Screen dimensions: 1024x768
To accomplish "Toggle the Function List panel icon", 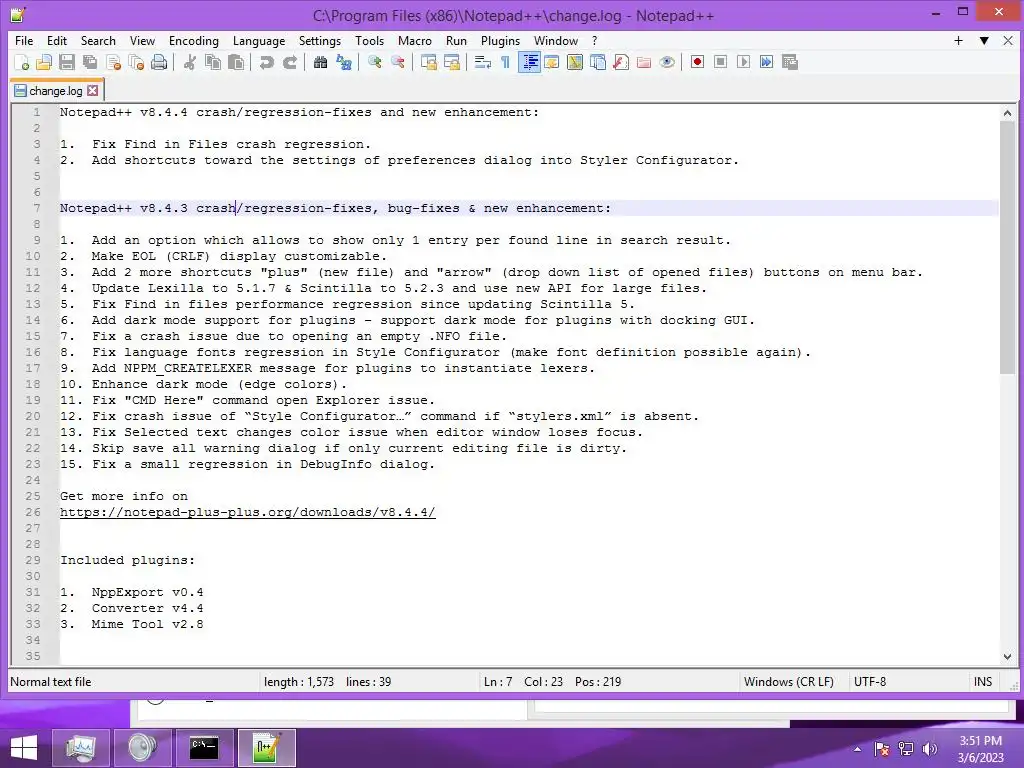I will [x=621, y=62].
